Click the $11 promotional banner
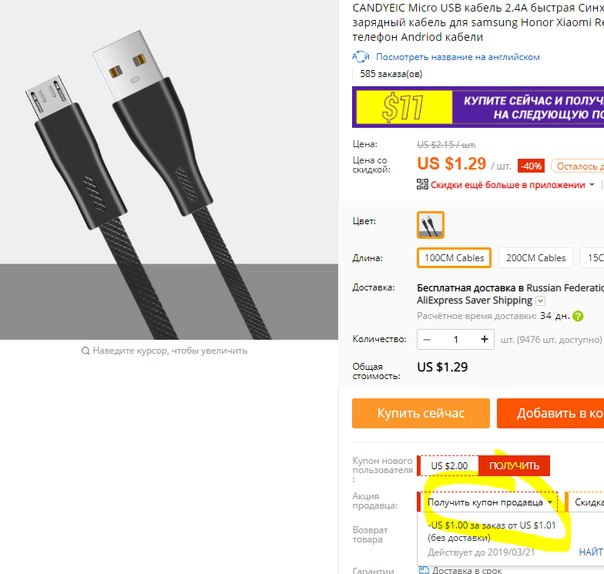The width and height of the screenshot is (604, 574). [478, 107]
